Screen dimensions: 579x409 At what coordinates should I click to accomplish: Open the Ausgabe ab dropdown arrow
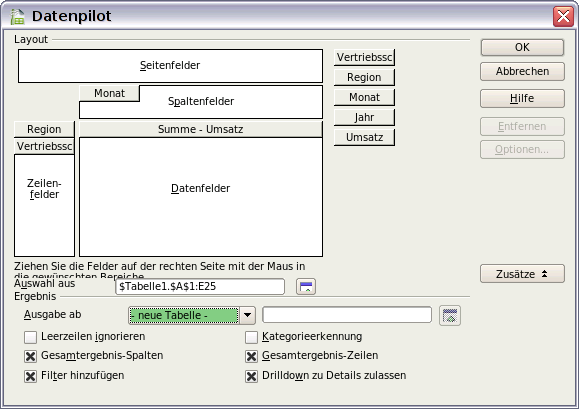(247, 316)
